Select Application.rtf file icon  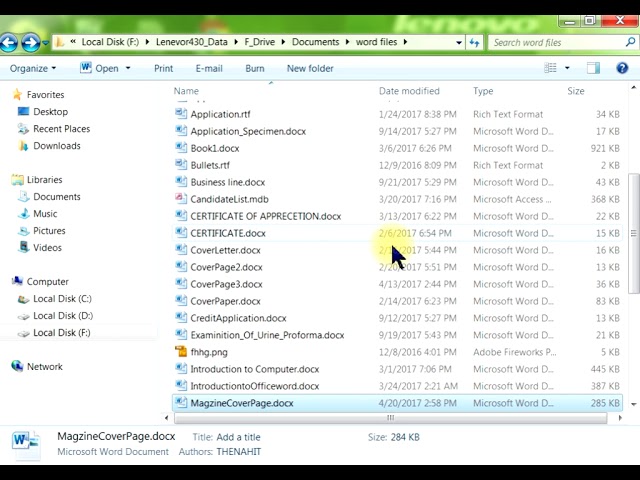[181, 113]
